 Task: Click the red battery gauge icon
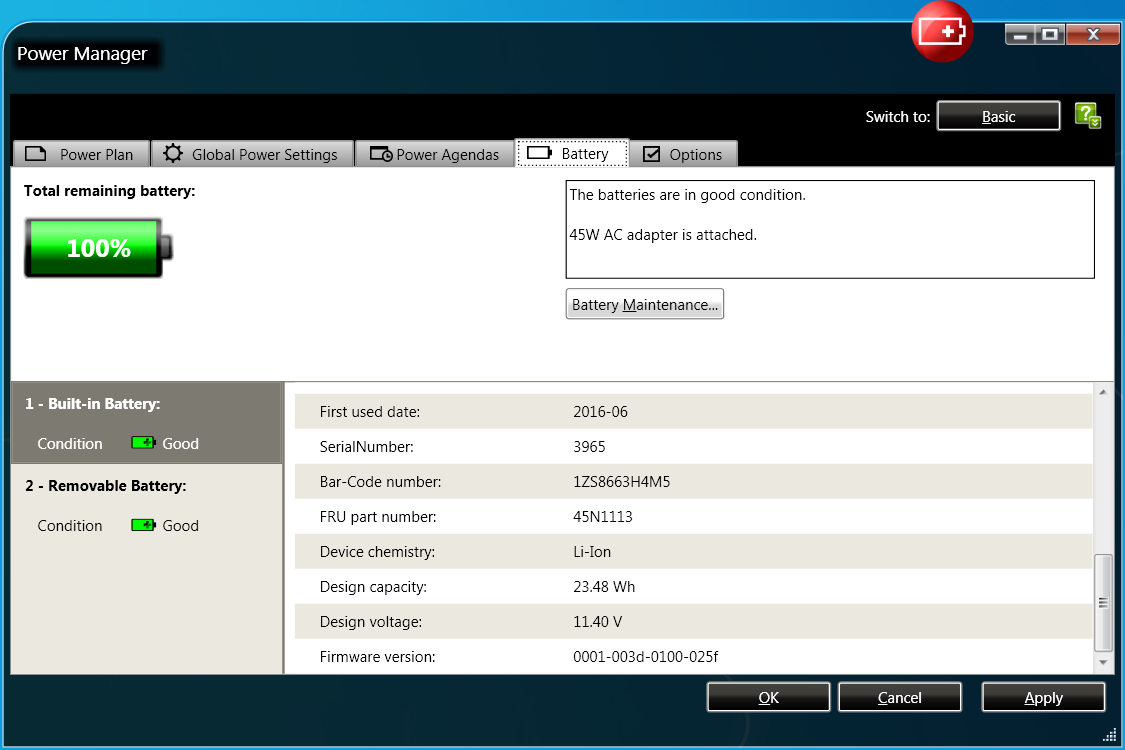click(x=942, y=32)
